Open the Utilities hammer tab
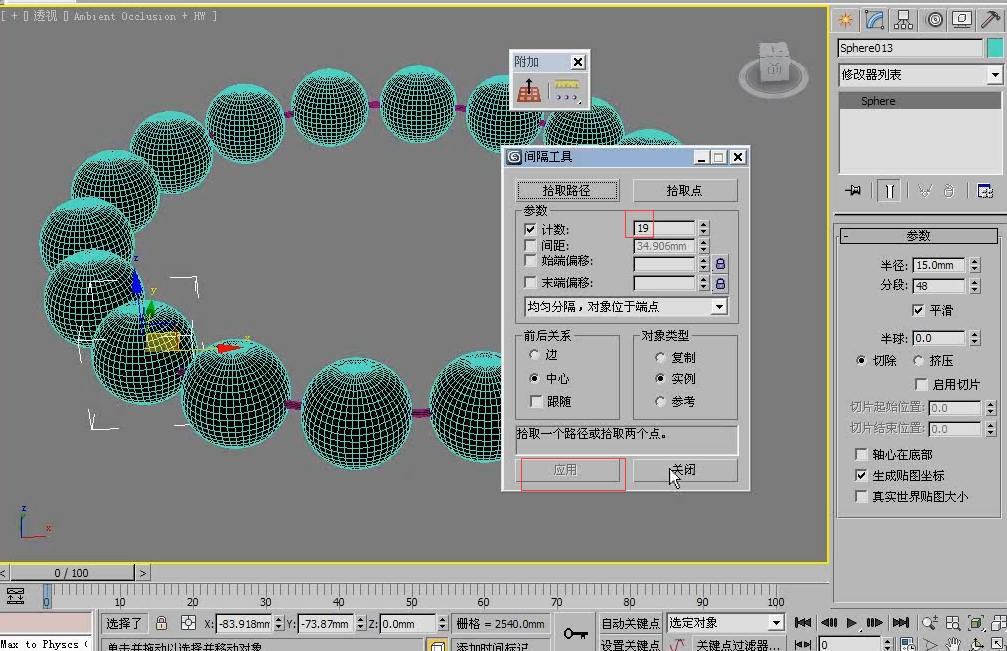 990,20
